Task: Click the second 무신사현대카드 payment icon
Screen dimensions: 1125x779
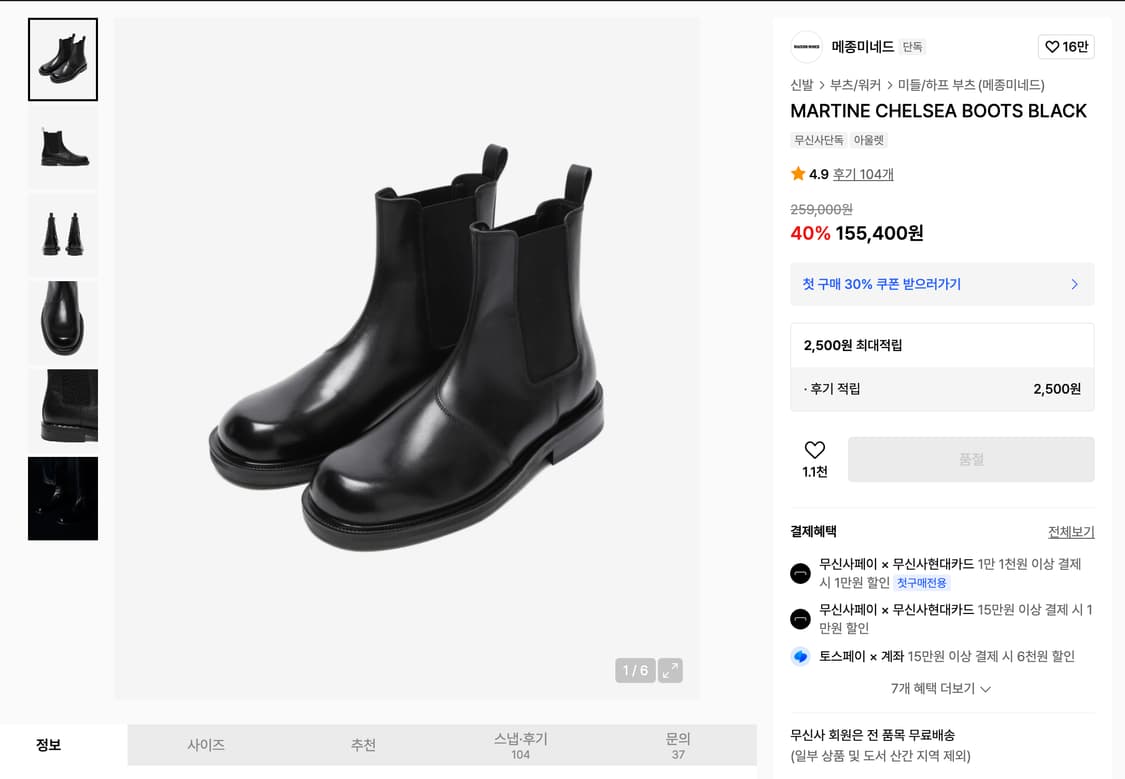Action: click(800, 618)
